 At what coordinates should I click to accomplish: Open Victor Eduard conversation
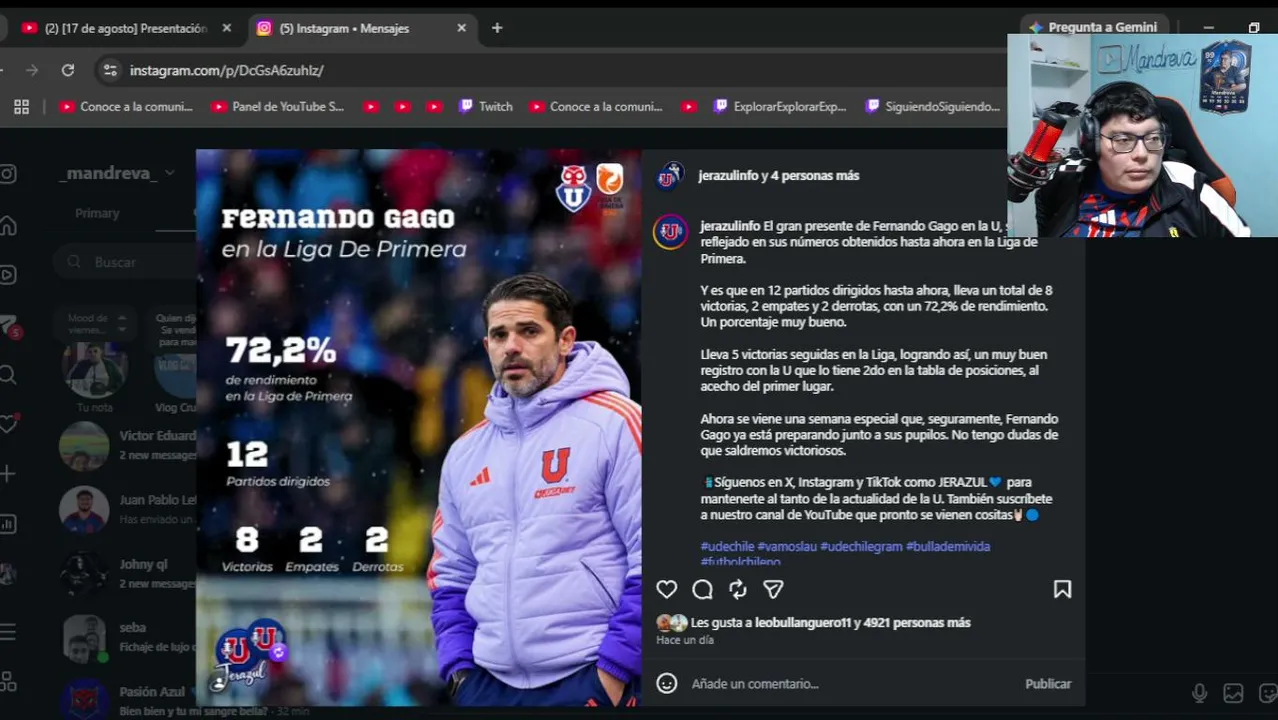(127, 446)
